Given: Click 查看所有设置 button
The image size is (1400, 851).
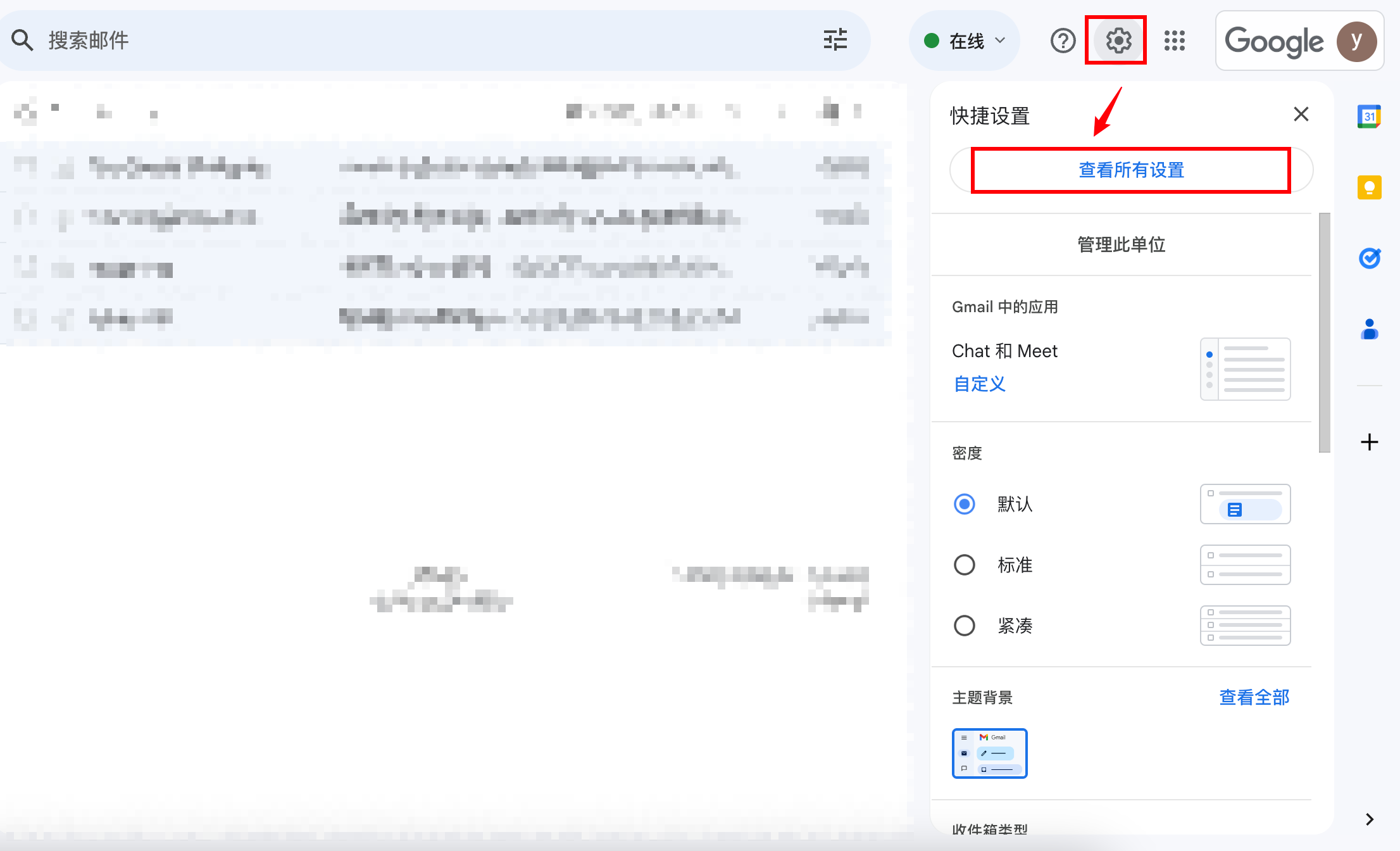Looking at the screenshot, I should click(x=1131, y=170).
